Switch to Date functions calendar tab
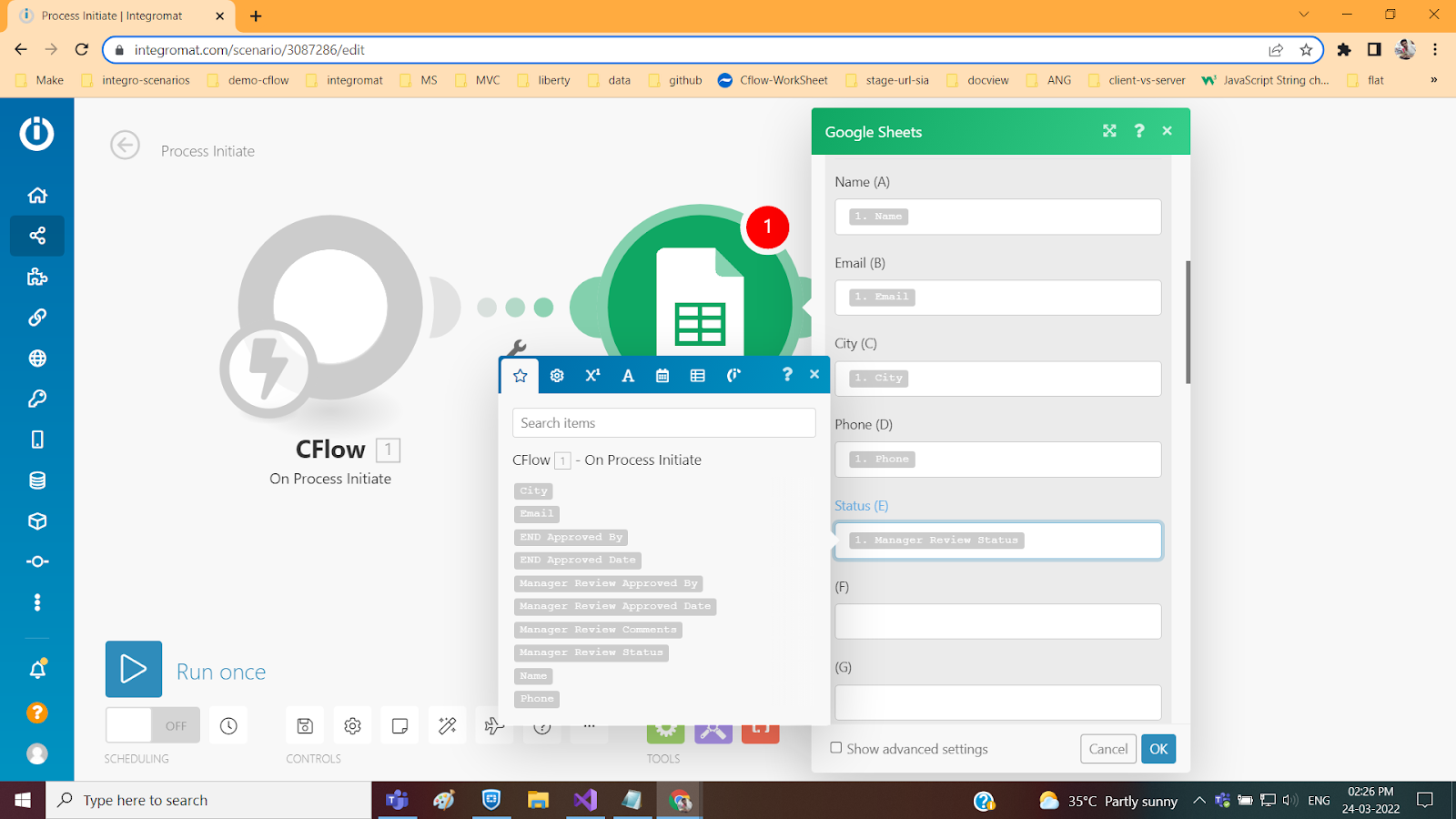This screenshot has width=1456, height=819. click(x=662, y=376)
